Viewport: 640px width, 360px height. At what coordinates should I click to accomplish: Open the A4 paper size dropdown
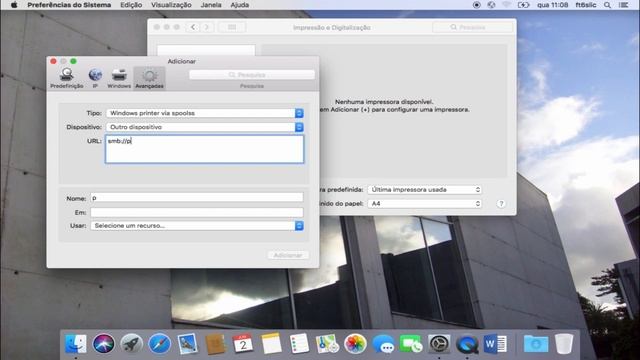pos(424,203)
